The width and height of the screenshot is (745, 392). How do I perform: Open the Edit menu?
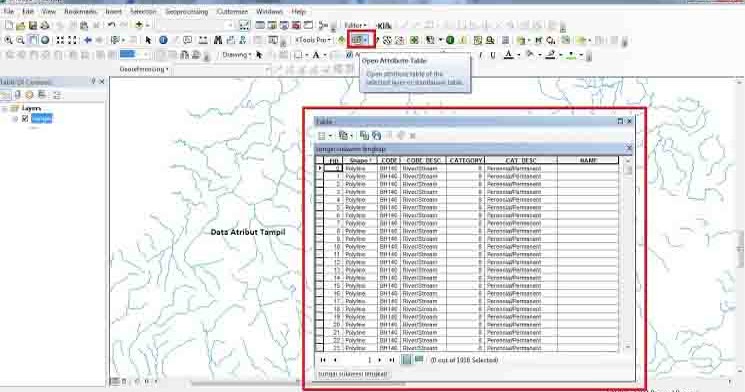tap(28, 11)
